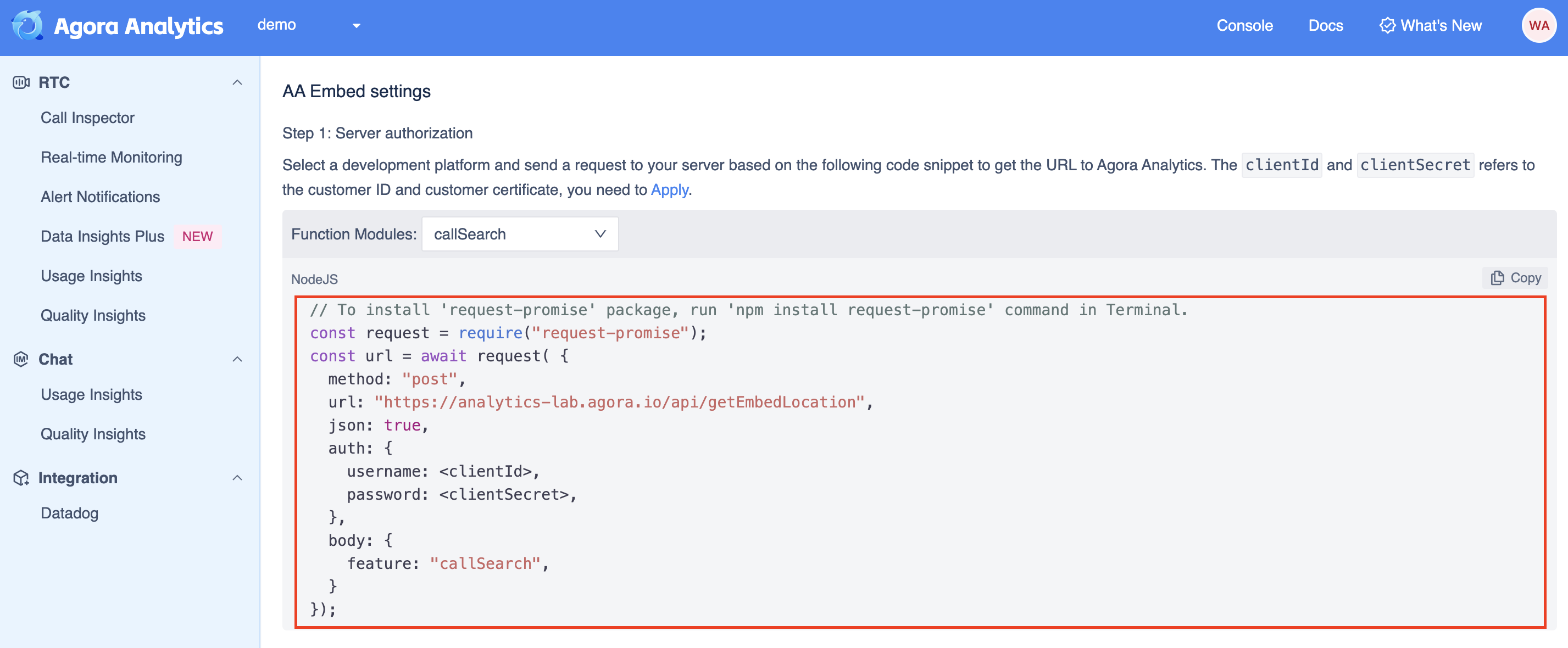Click the What's New badge icon
The image size is (1568, 648).
[x=1387, y=26]
